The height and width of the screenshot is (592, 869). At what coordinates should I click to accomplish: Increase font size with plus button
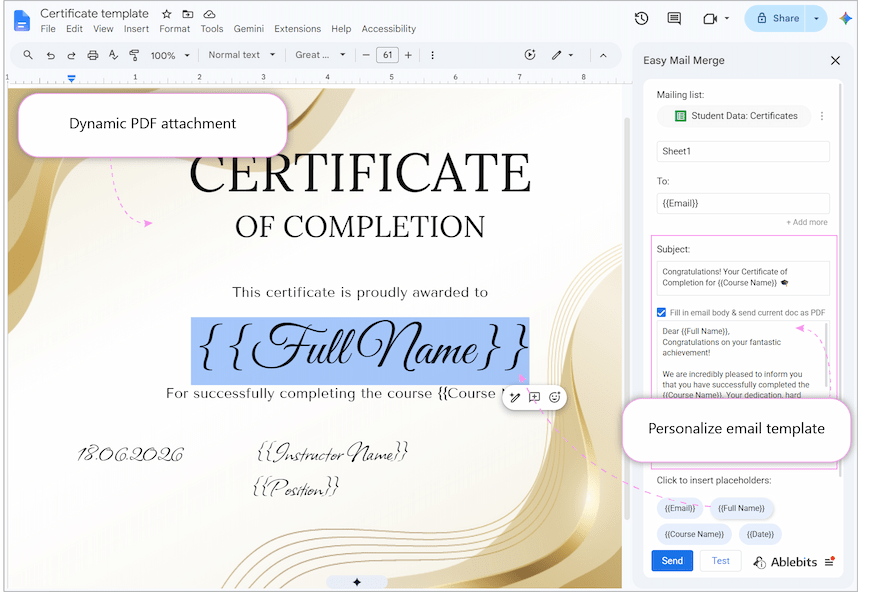(x=408, y=55)
